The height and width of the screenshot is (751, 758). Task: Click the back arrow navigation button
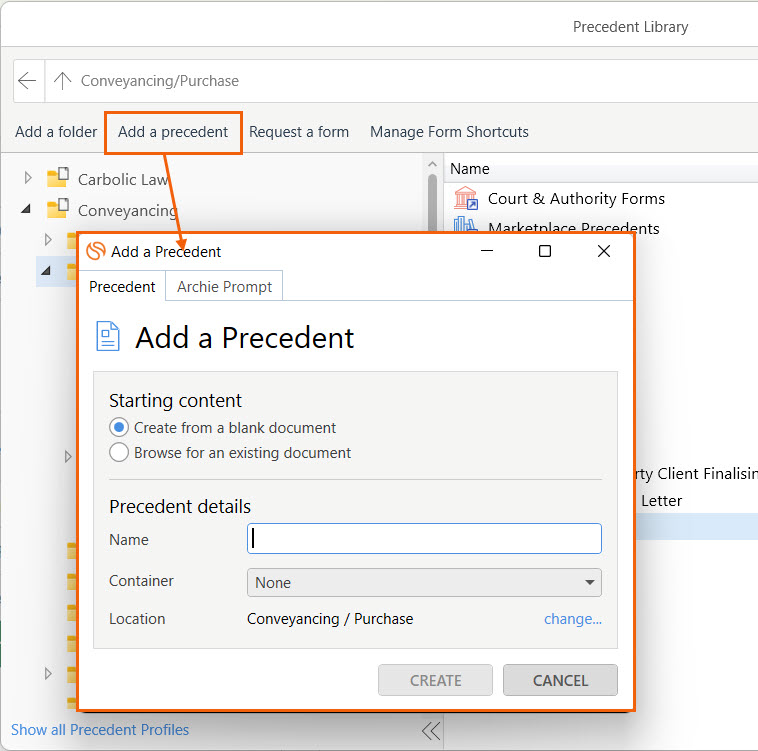coord(28,81)
